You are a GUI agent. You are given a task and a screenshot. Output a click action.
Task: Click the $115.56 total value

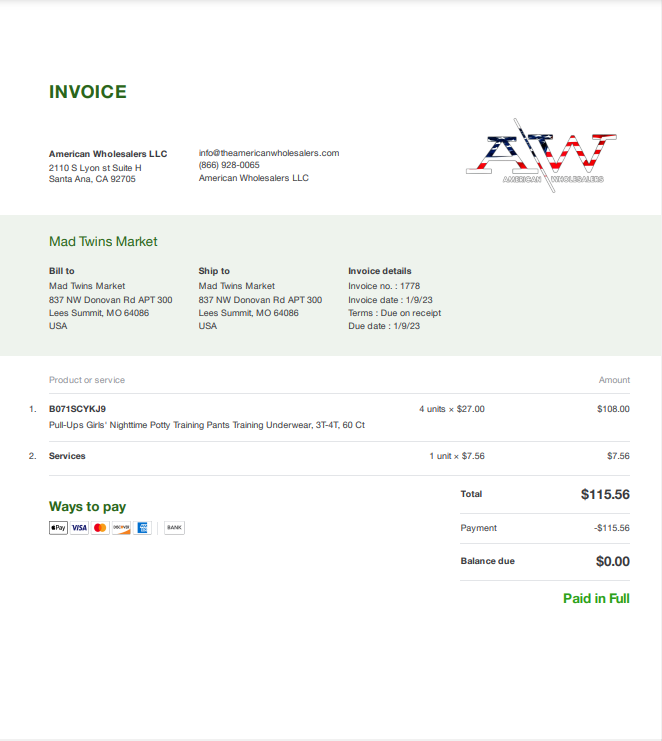point(605,494)
